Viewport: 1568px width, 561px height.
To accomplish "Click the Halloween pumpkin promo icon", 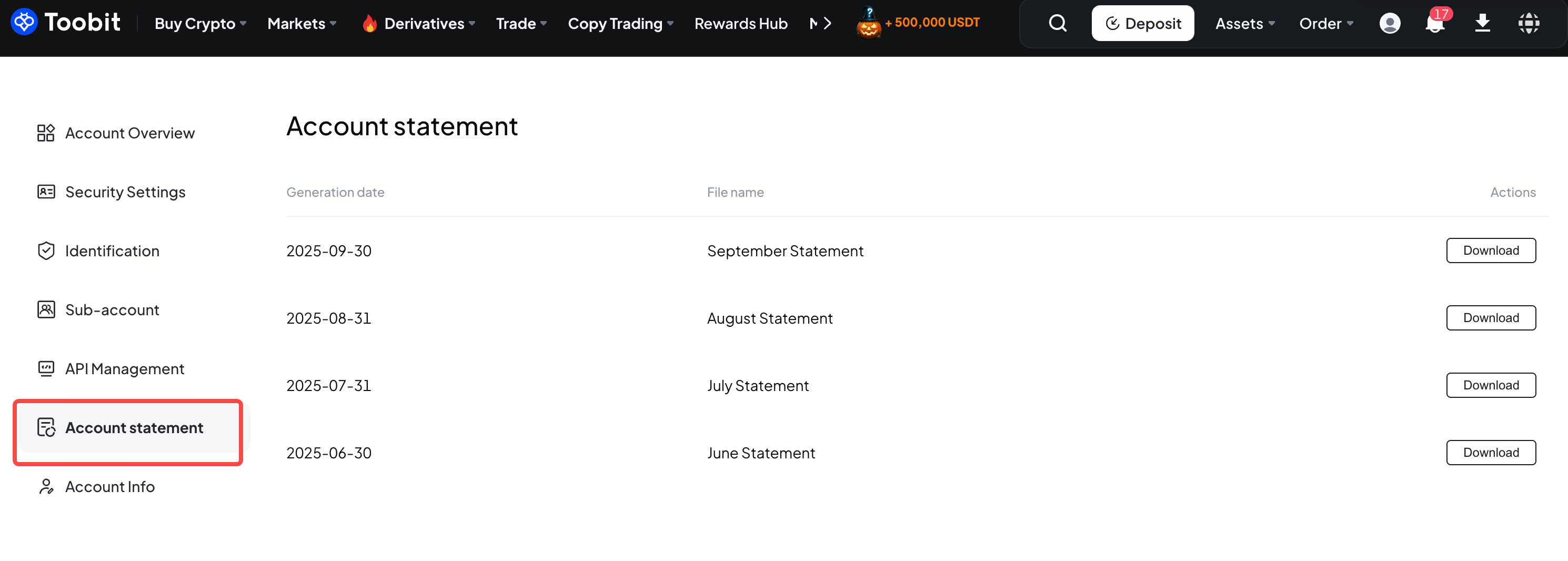I will (869, 24).
